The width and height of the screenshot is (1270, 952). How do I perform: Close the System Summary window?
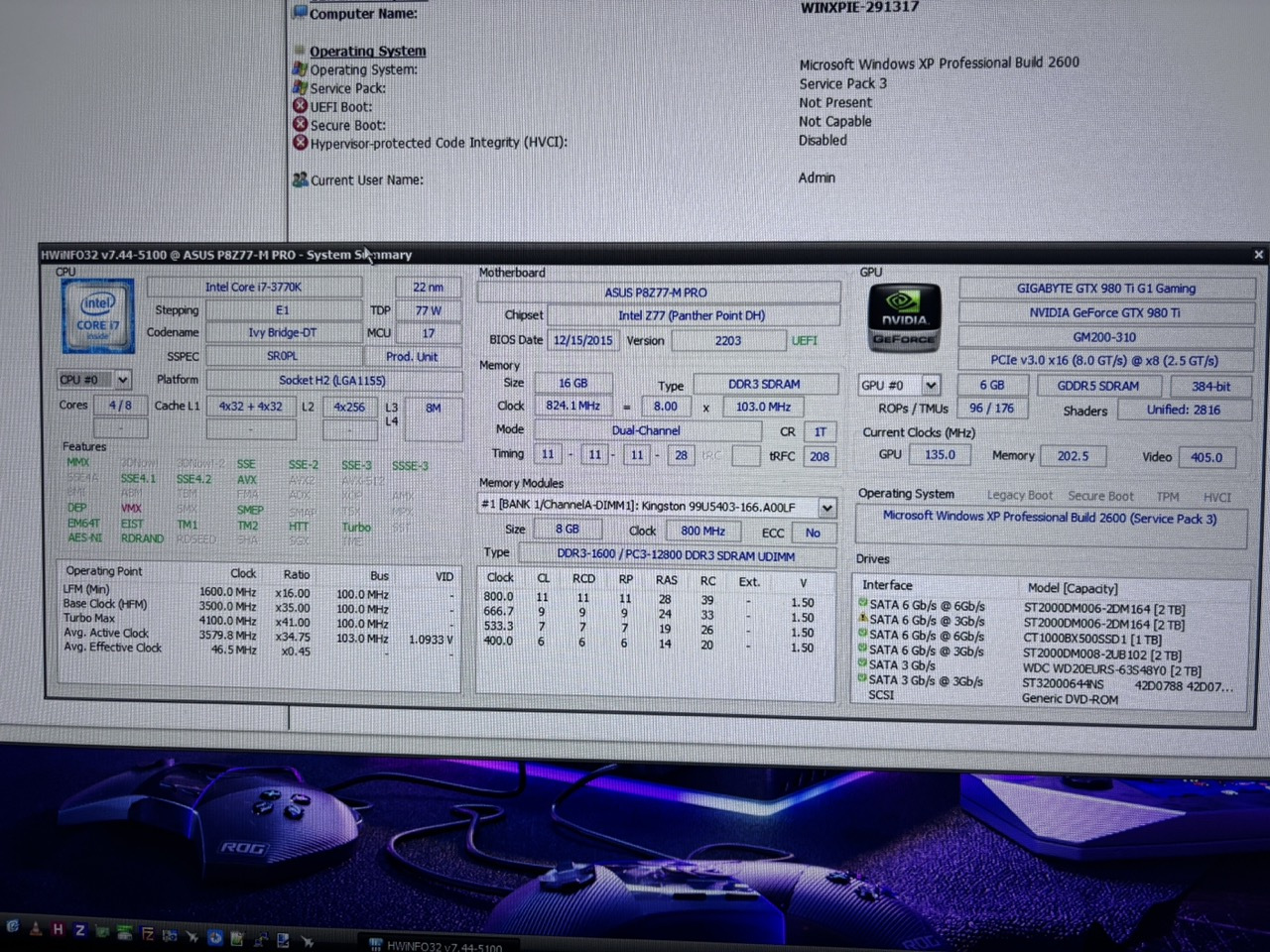(1258, 255)
